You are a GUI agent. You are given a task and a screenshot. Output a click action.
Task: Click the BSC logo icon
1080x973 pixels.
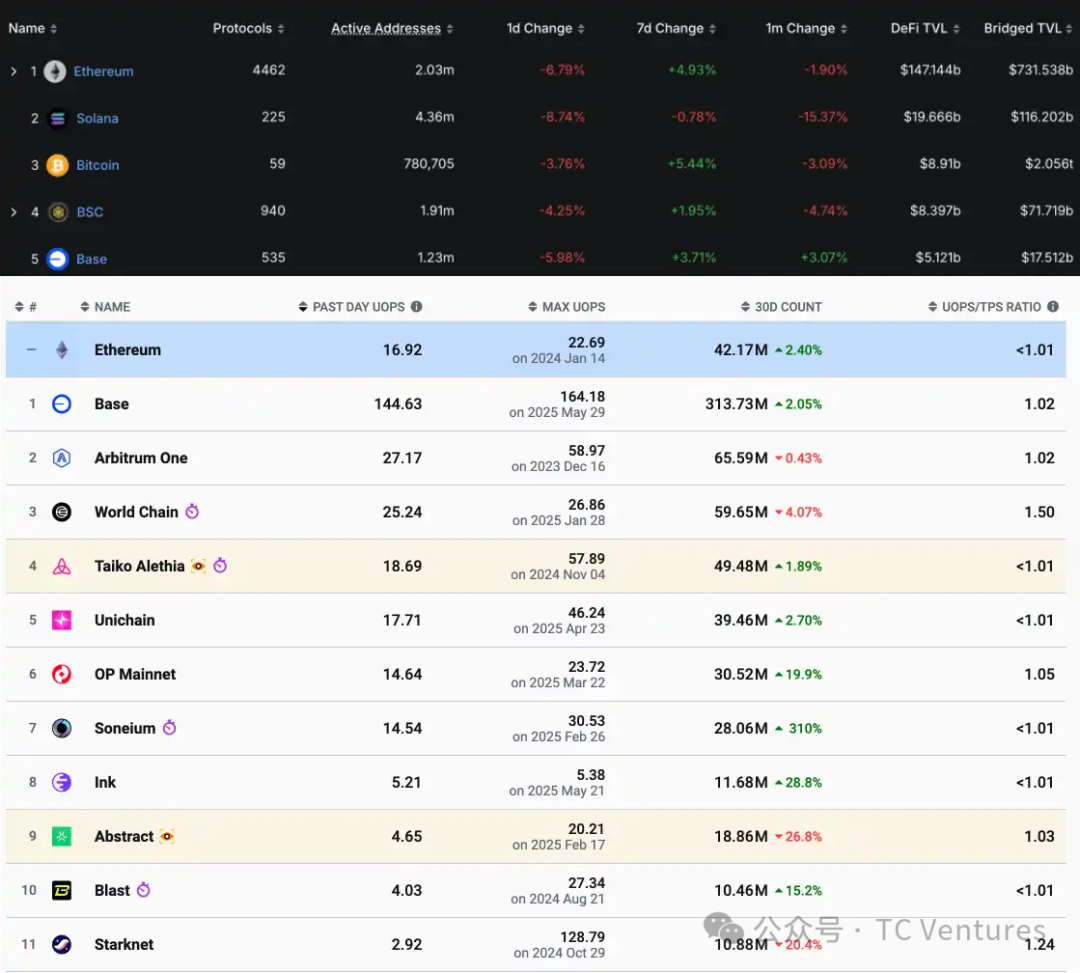pyautogui.click(x=59, y=212)
